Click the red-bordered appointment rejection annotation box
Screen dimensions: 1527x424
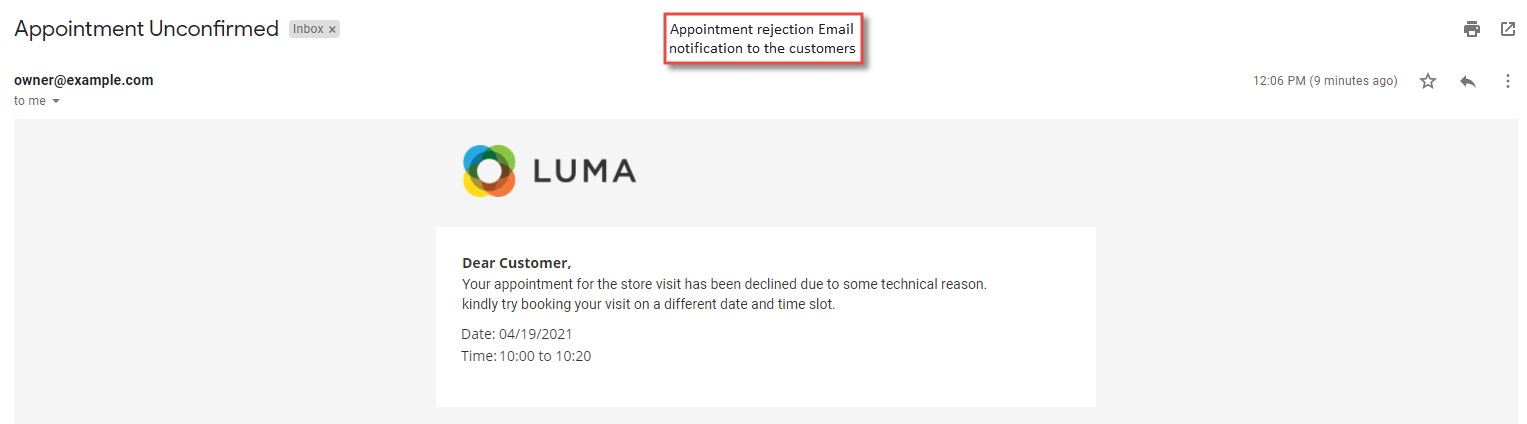pos(764,39)
